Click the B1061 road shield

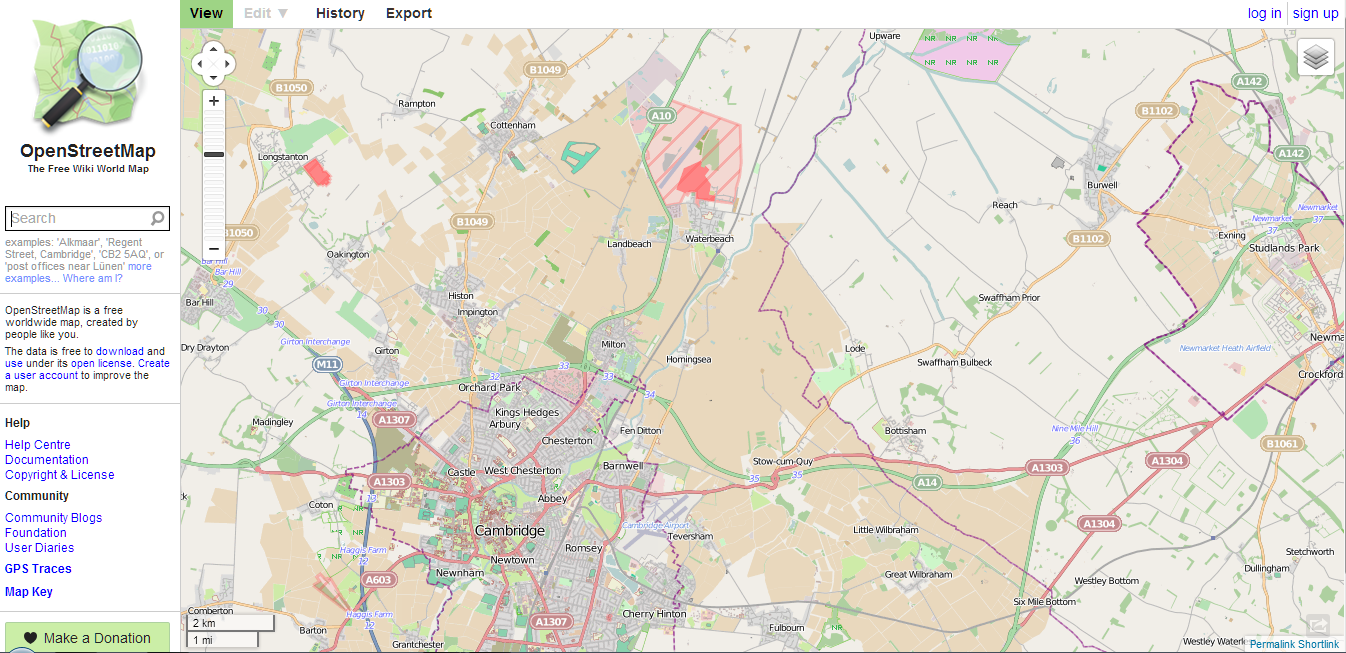click(1281, 443)
